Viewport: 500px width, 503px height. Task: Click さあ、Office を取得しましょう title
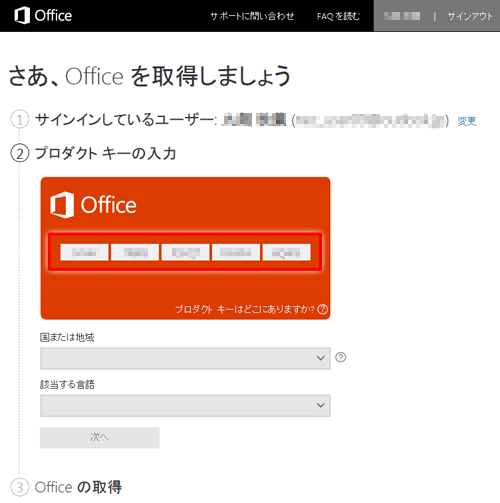150,76
